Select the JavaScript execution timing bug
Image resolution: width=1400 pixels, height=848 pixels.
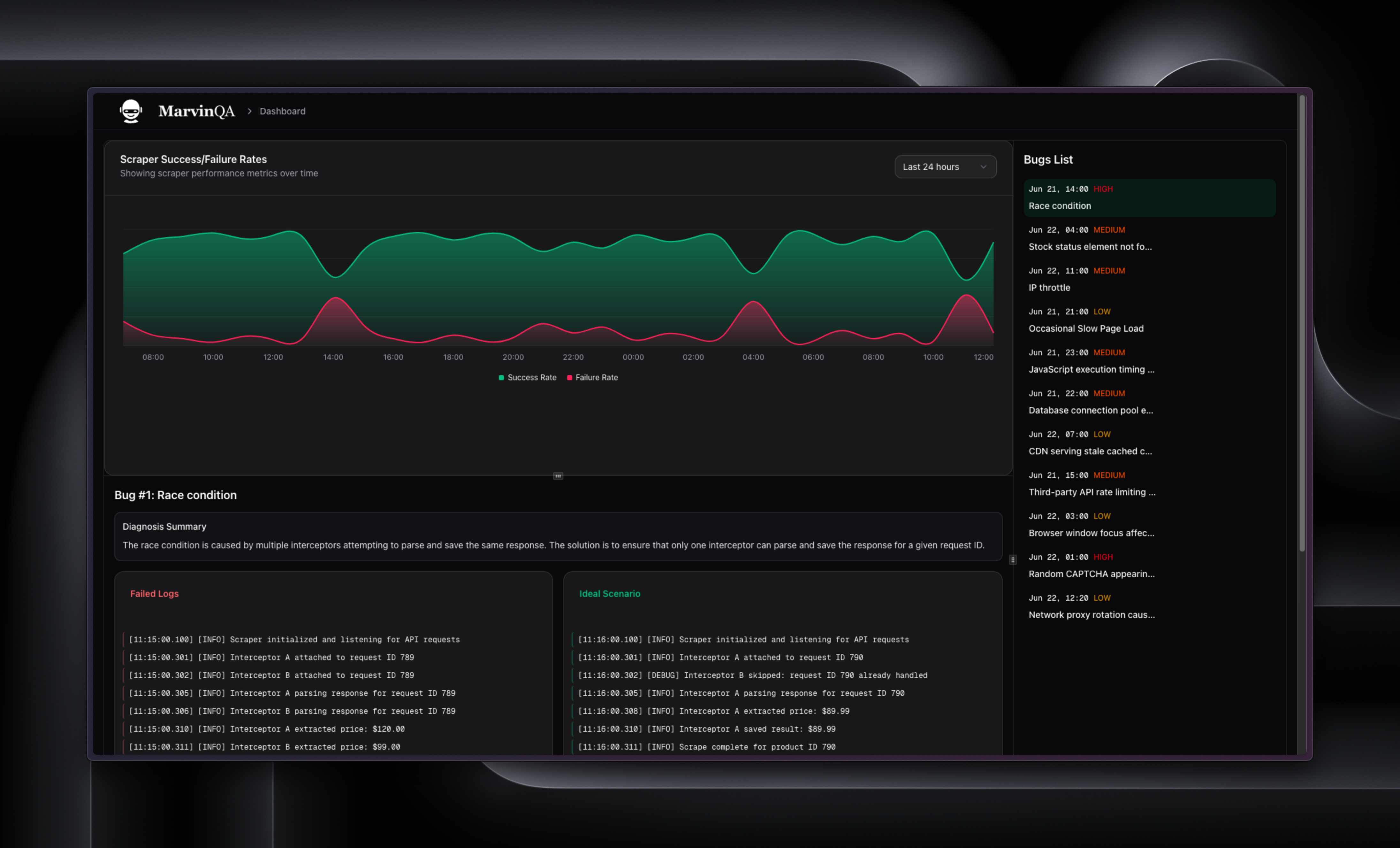[x=1149, y=361]
